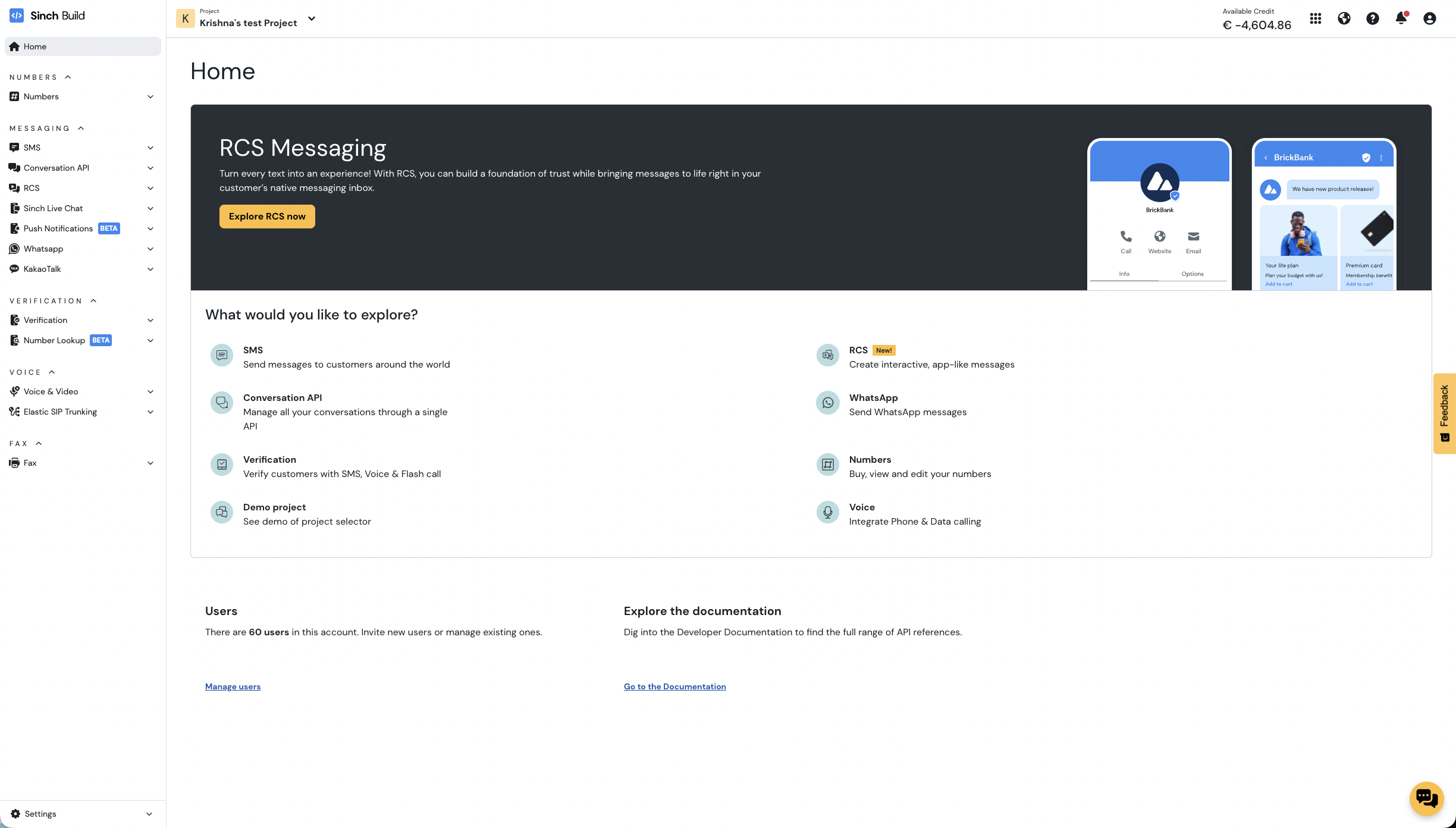Click the WhatsApp explore icon

pyautogui.click(x=827, y=403)
